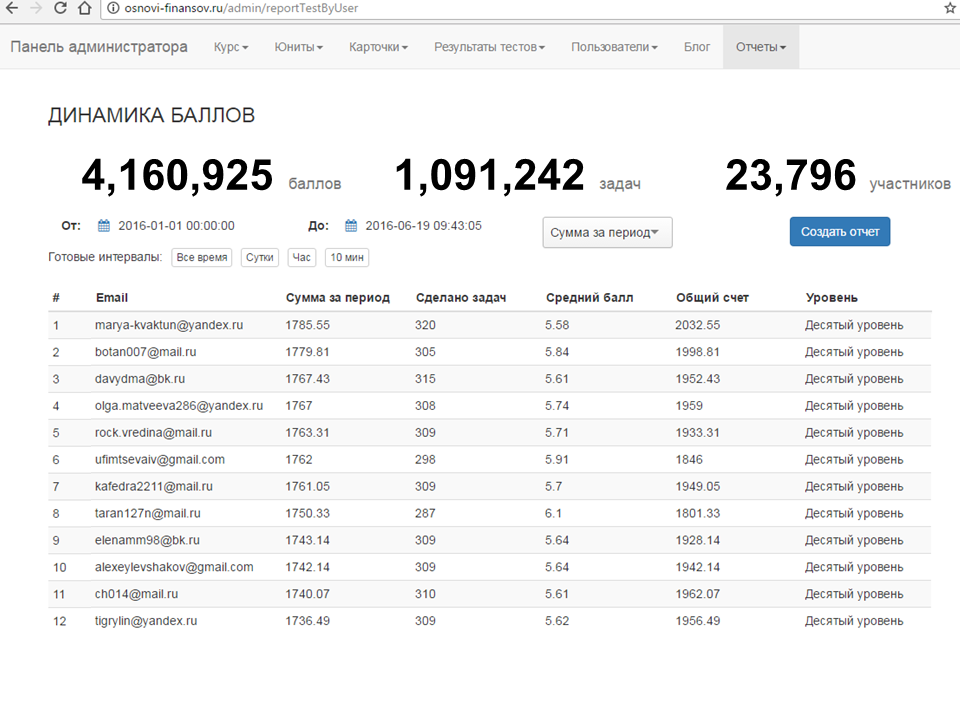Expand the Карточки menu
Screen dimensions: 960x720
378,47
